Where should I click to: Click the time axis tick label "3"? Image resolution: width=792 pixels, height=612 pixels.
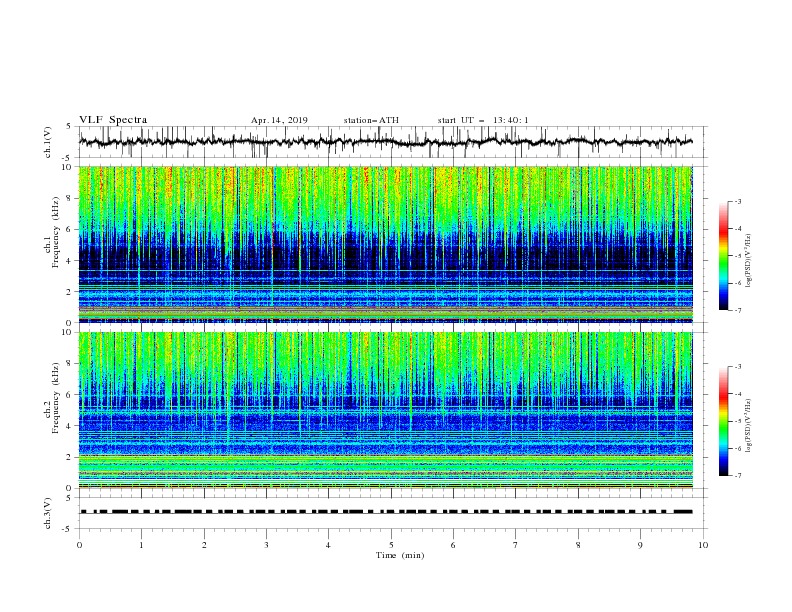(x=266, y=545)
